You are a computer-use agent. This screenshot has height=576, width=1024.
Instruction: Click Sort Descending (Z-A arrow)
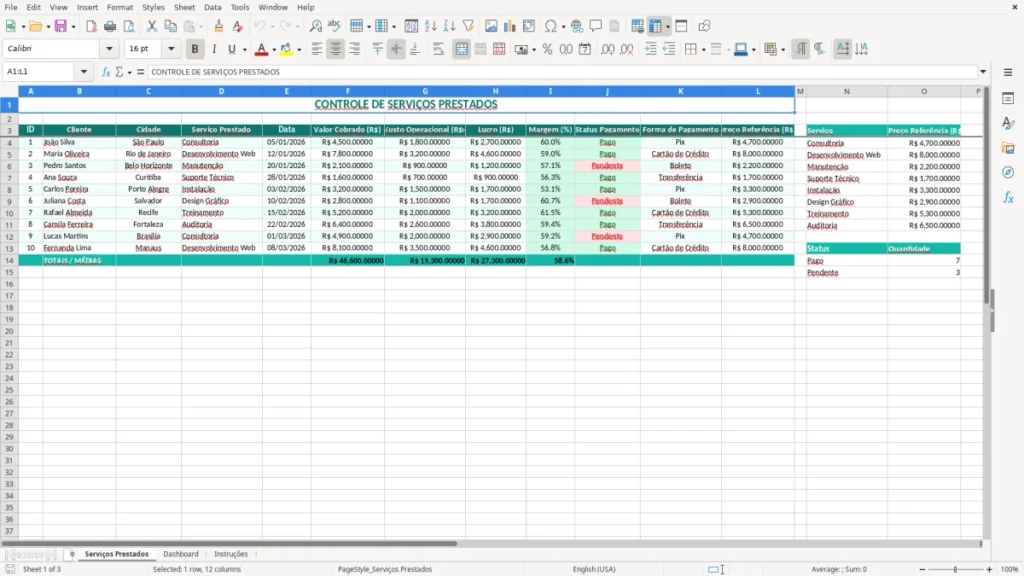point(449,26)
